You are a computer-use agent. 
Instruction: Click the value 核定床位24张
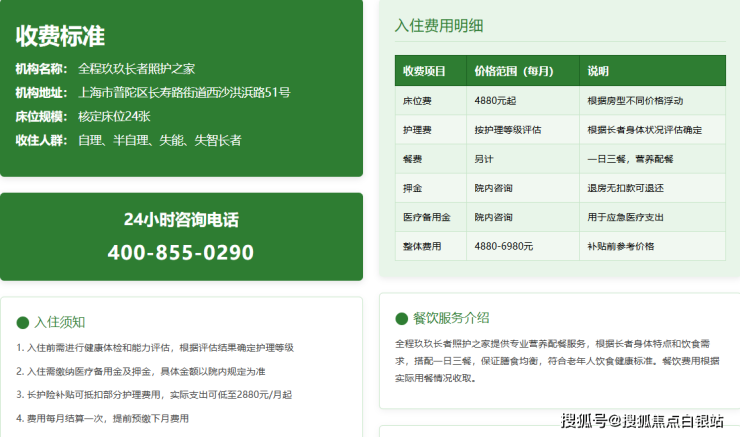click(x=114, y=117)
